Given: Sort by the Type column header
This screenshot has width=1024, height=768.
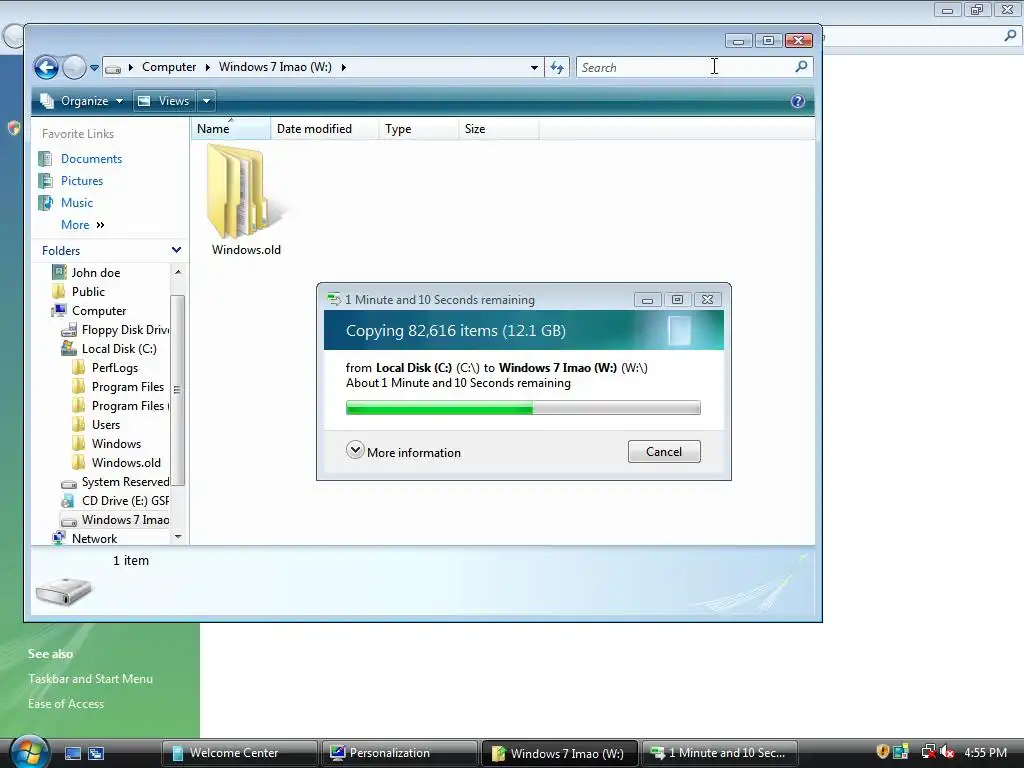Looking at the screenshot, I should [418, 129].
